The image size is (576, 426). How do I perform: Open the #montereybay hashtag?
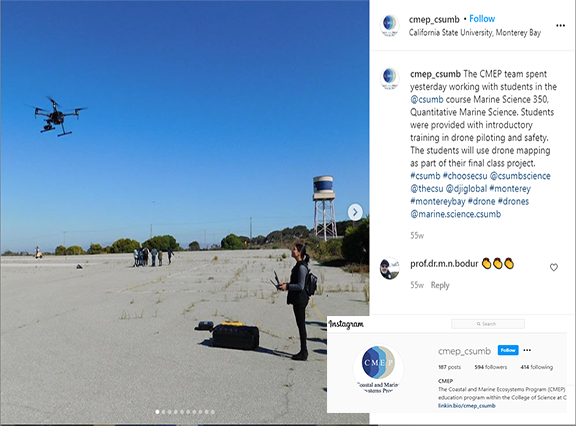(438, 201)
